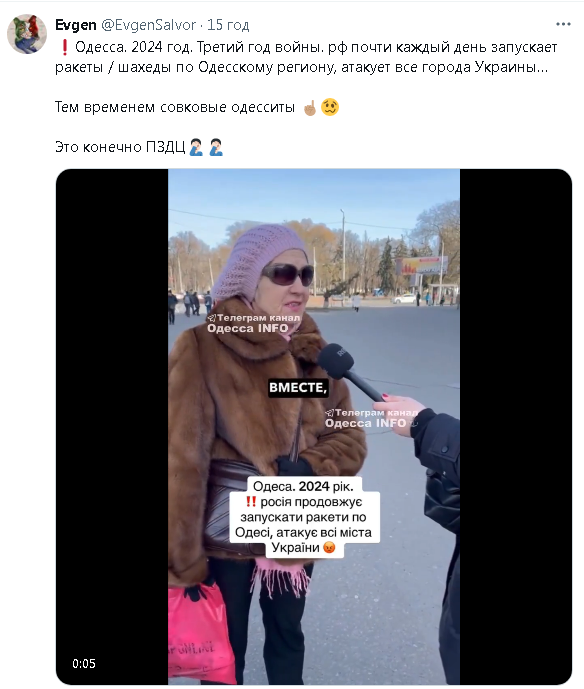Click the middle finger emoji
This screenshot has width=584, height=689.
click(310, 107)
